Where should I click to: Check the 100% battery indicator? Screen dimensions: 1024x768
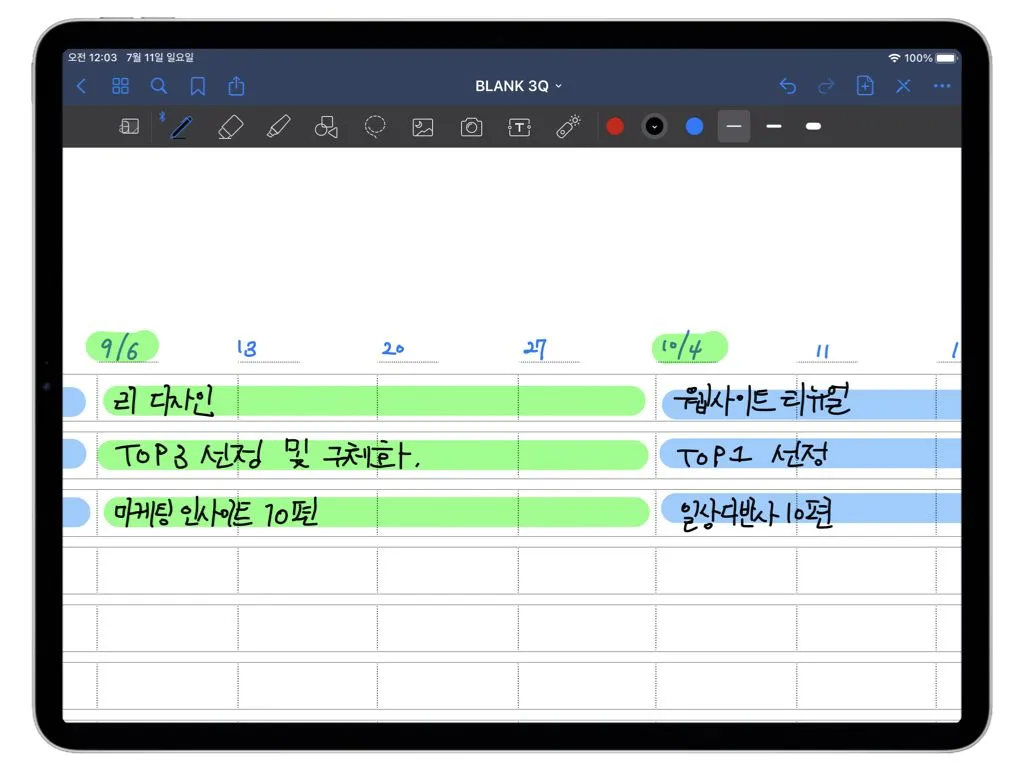point(931,58)
